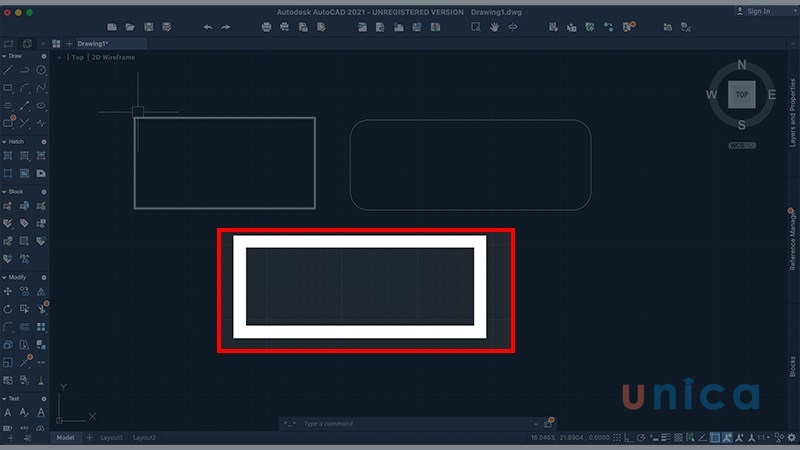Switch to the Layout2 tab
The width and height of the screenshot is (800, 450).
pos(144,438)
